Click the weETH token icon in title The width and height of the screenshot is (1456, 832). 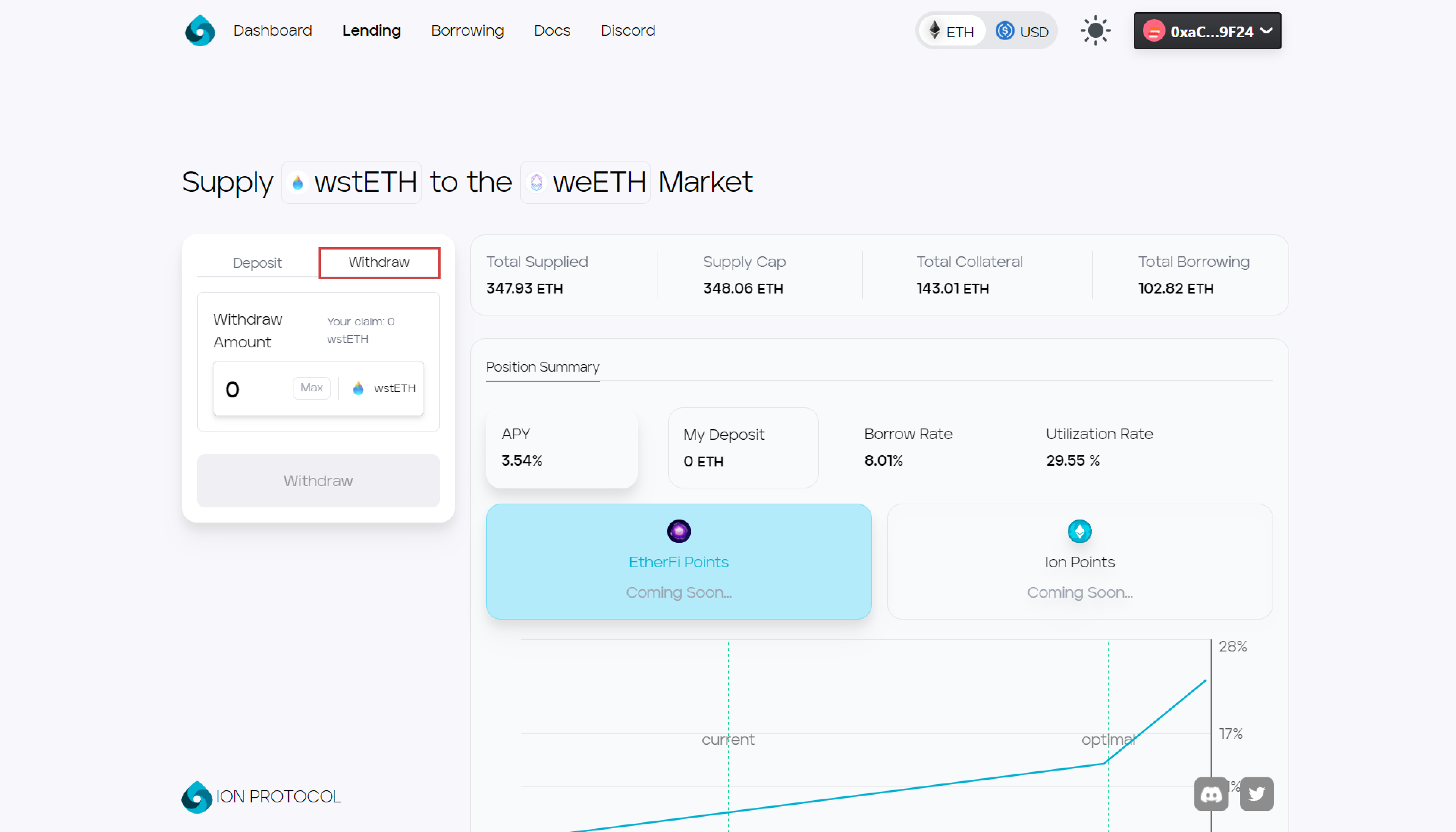(536, 183)
